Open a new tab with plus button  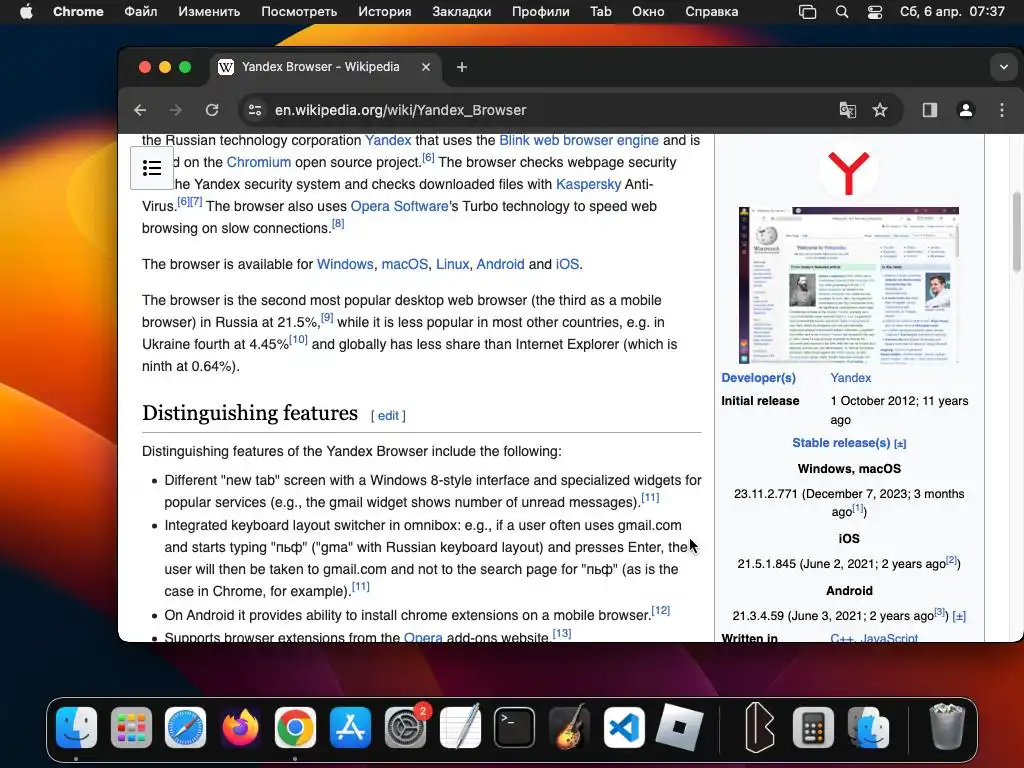point(462,67)
